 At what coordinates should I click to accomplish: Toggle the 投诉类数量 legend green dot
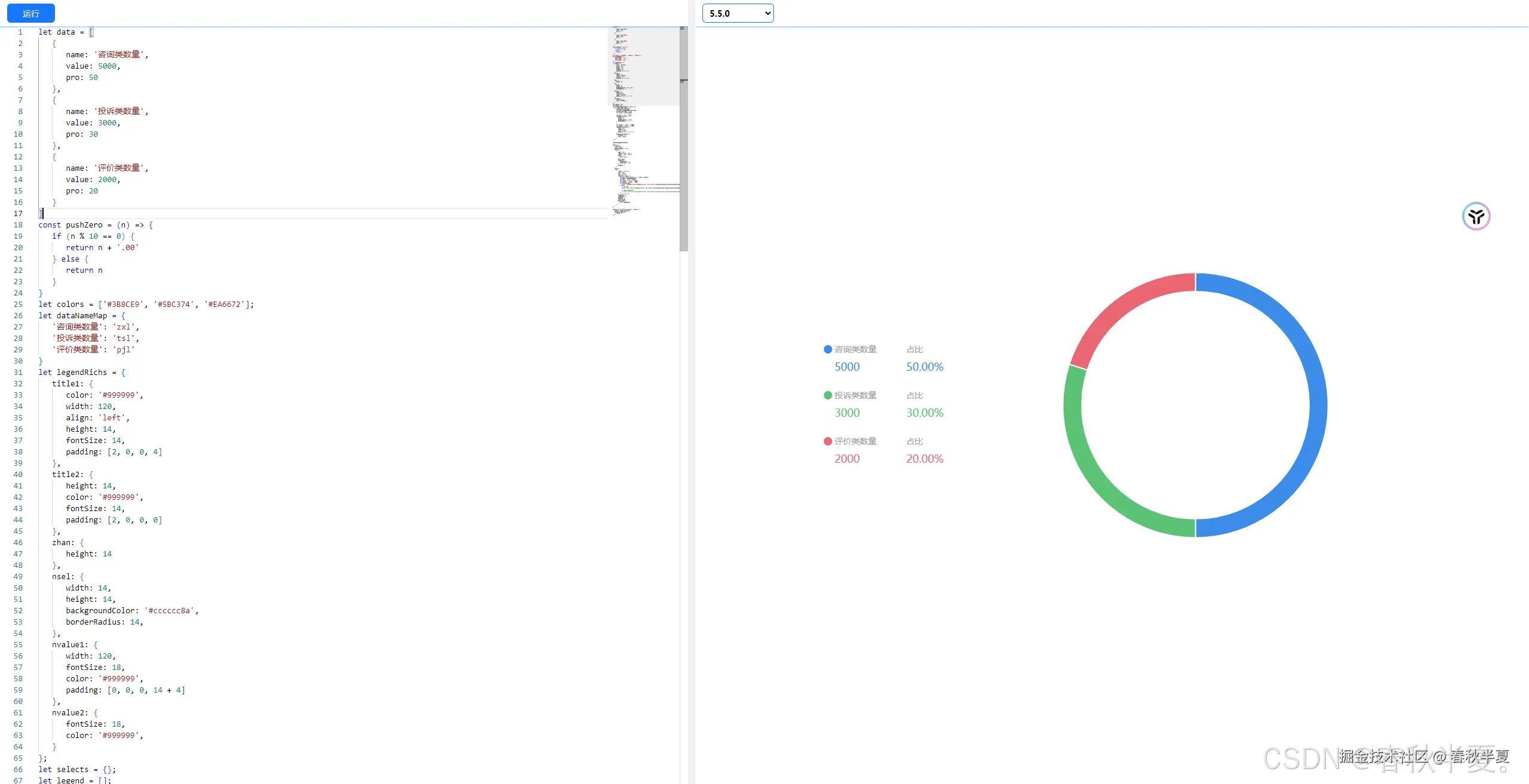[x=828, y=395]
